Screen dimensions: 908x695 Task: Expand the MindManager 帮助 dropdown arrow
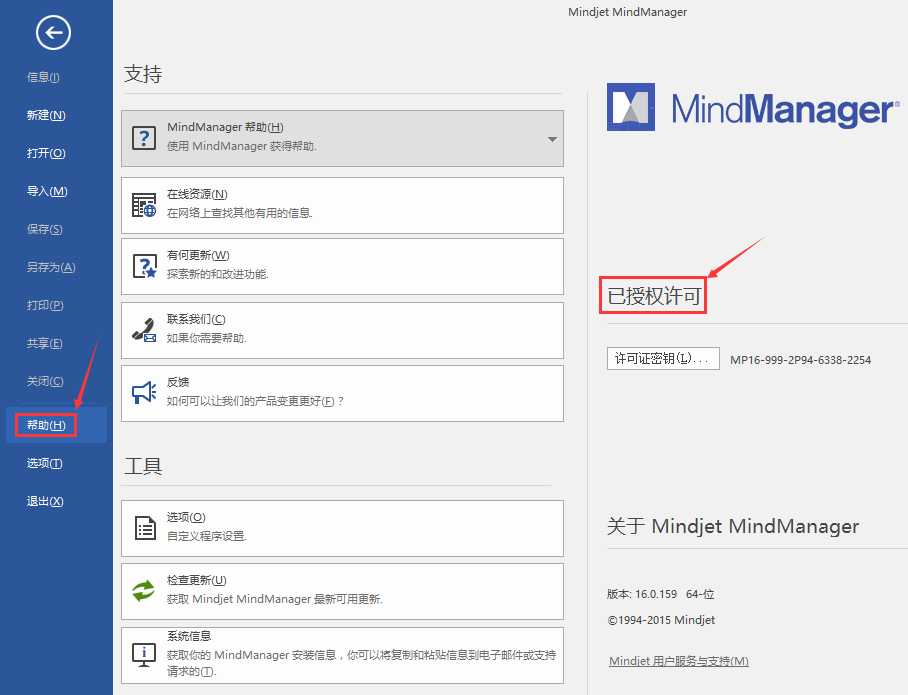click(552, 139)
